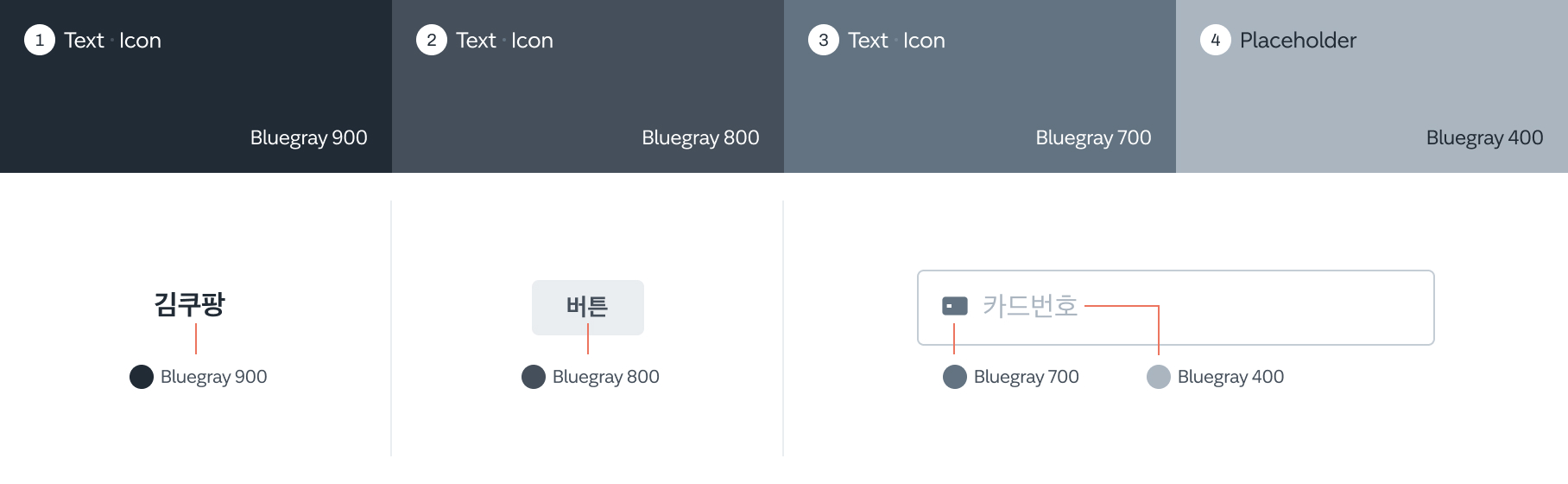This screenshot has width=1568, height=484.
Task: Click the number 1 circle badge
Action: 40,40
